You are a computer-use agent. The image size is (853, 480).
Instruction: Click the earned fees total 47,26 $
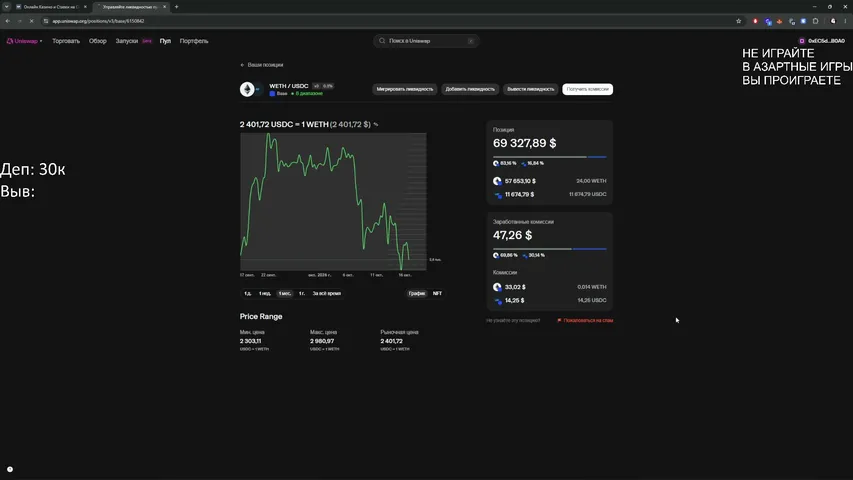(512, 235)
